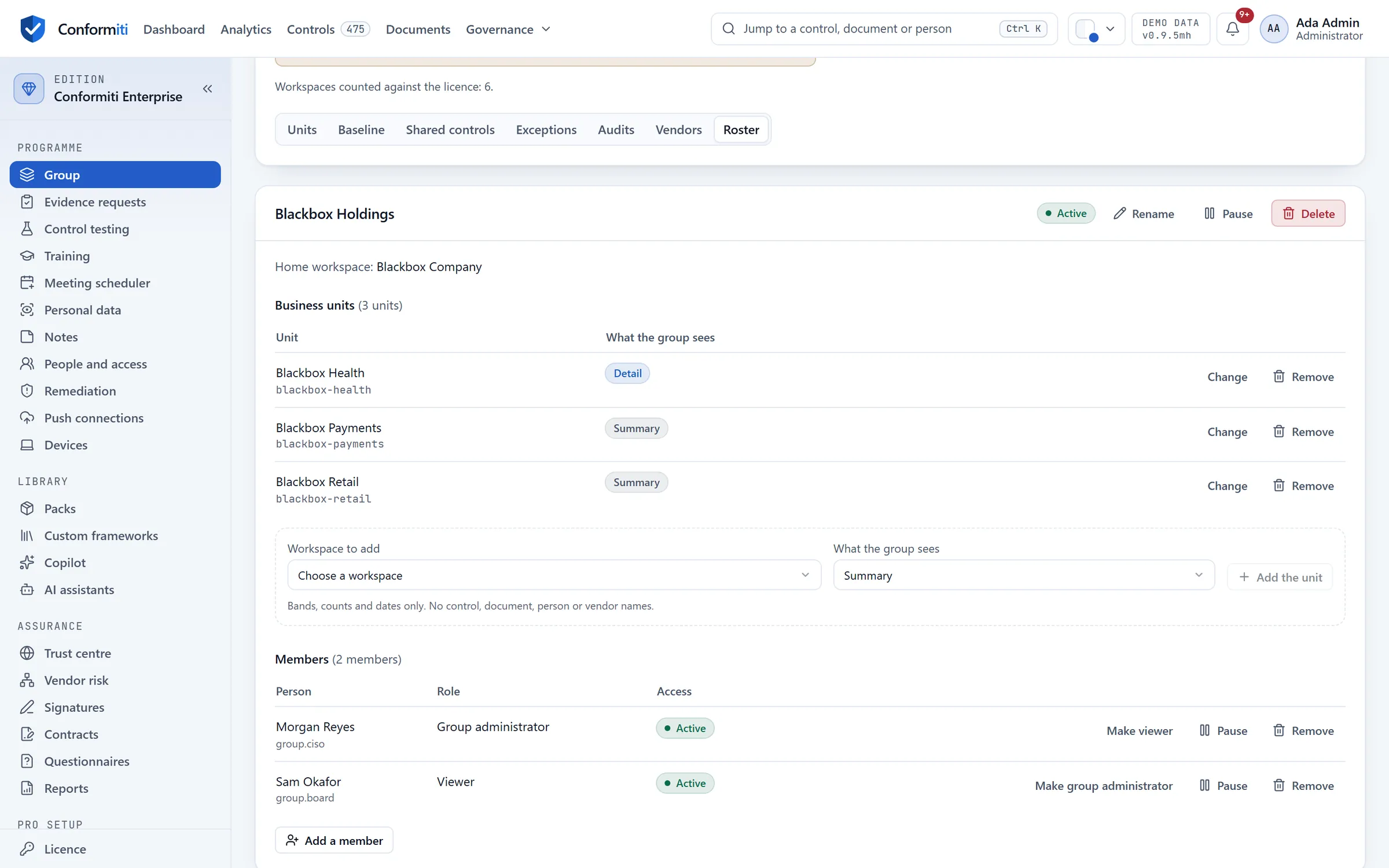1389x868 pixels.
Task: Open People and access
Action: 115,364
